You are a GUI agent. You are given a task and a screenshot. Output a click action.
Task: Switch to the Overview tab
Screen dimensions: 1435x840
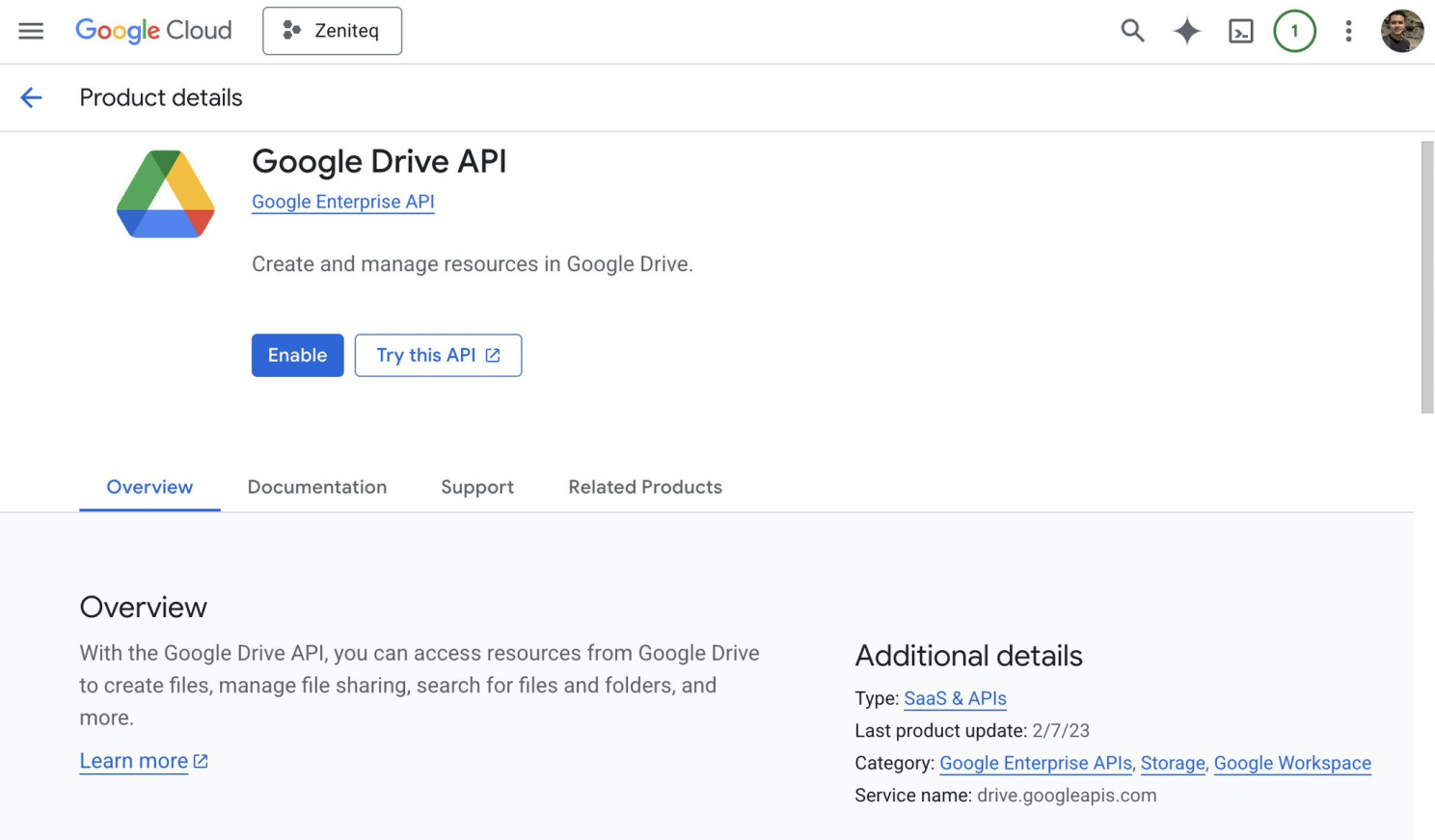point(149,487)
